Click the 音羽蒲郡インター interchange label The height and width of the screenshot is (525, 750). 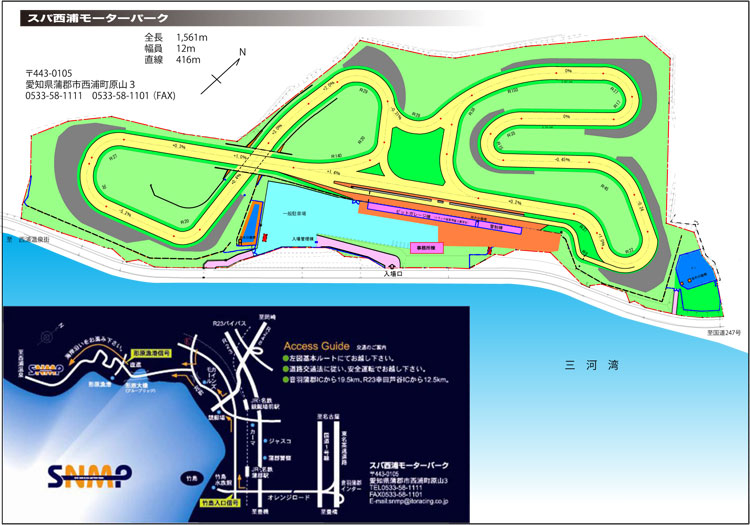[351, 486]
